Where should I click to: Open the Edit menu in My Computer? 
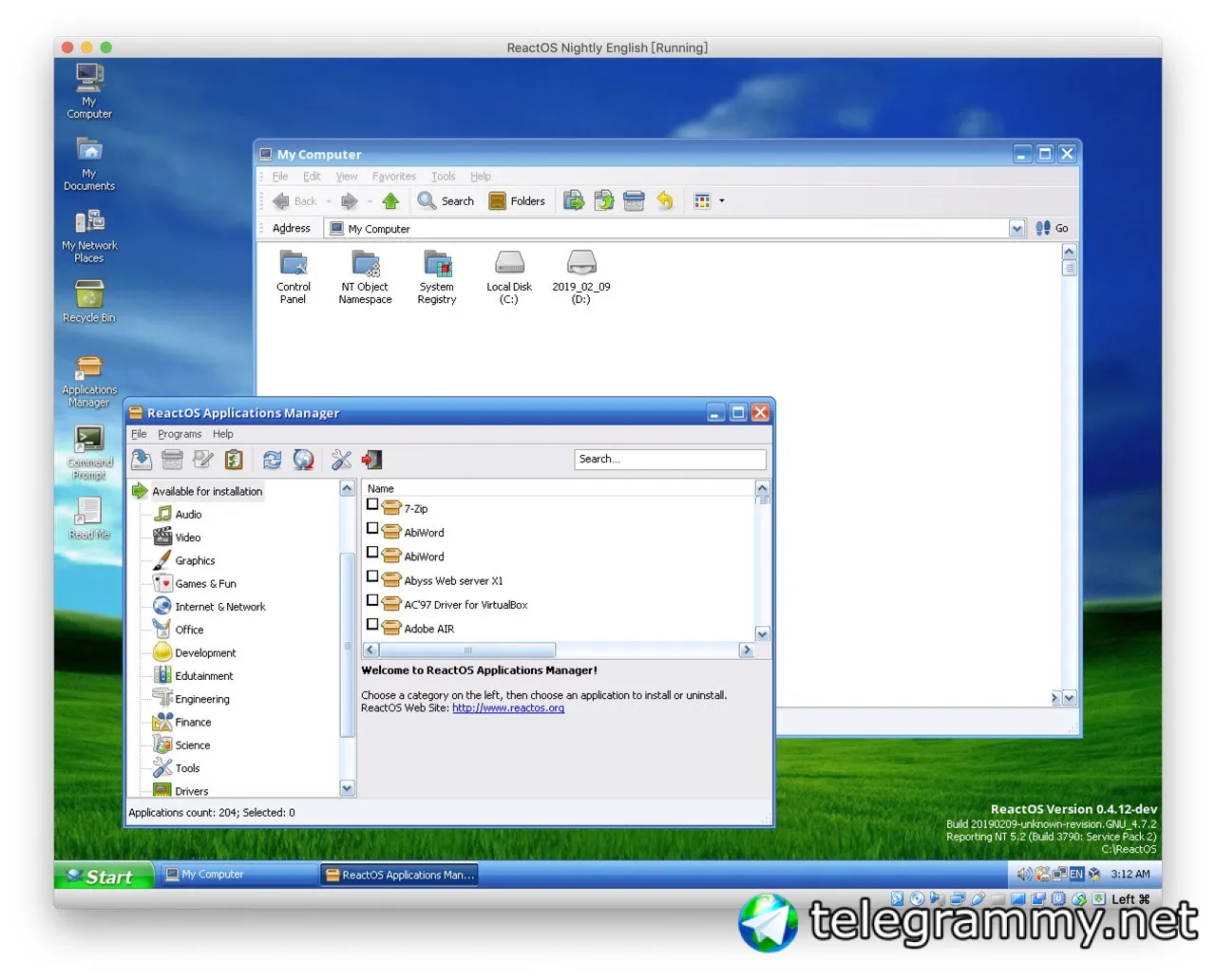[x=312, y=177]
